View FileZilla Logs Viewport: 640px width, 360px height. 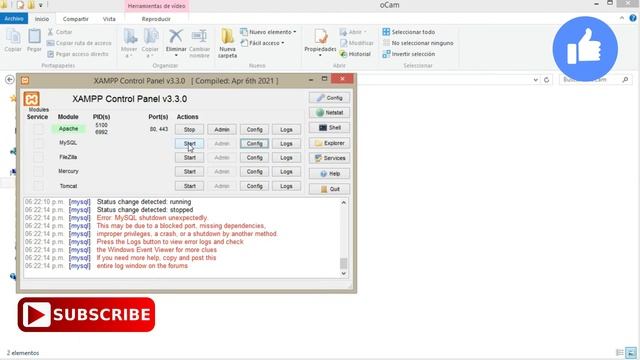pyautogui.click(x=287, y=158)
